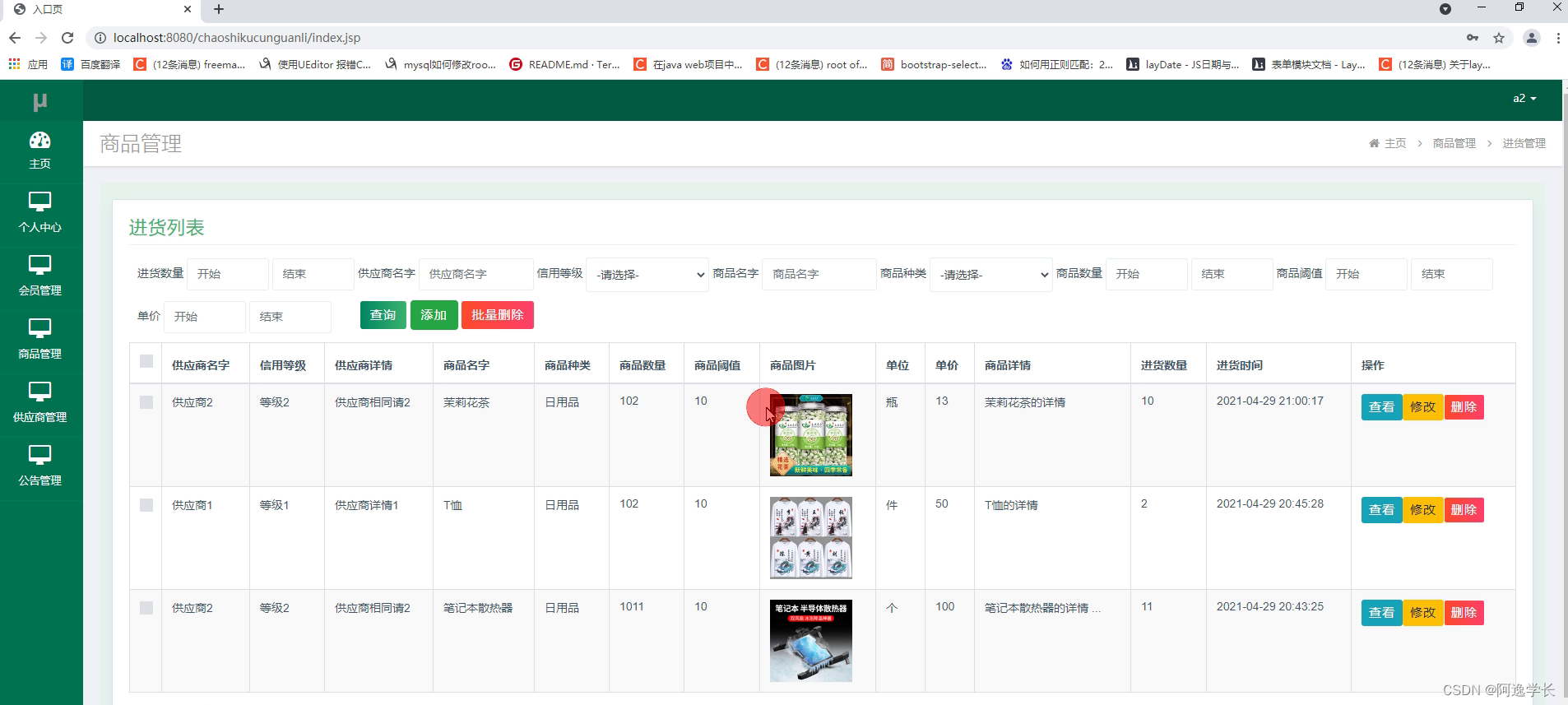Image resolution: width=1568 pixels, height=705 pixels.
Task: Click the logo icon atop the sidebar
Action: pyautogui.click(x=39, y=102)
